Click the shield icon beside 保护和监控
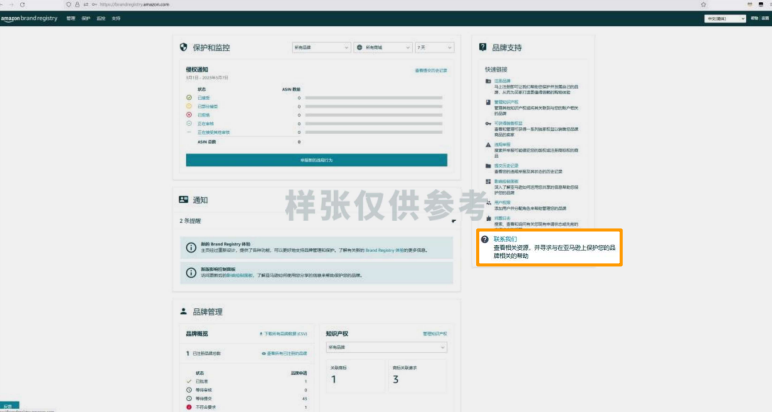The image size is (772, 412). [x=184, y=47]
